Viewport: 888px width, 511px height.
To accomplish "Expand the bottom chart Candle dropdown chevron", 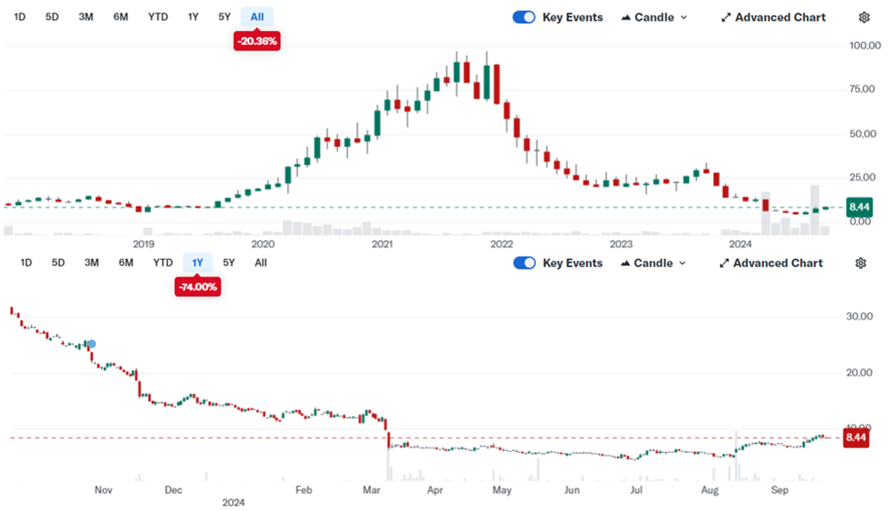I will pos(682,263).
